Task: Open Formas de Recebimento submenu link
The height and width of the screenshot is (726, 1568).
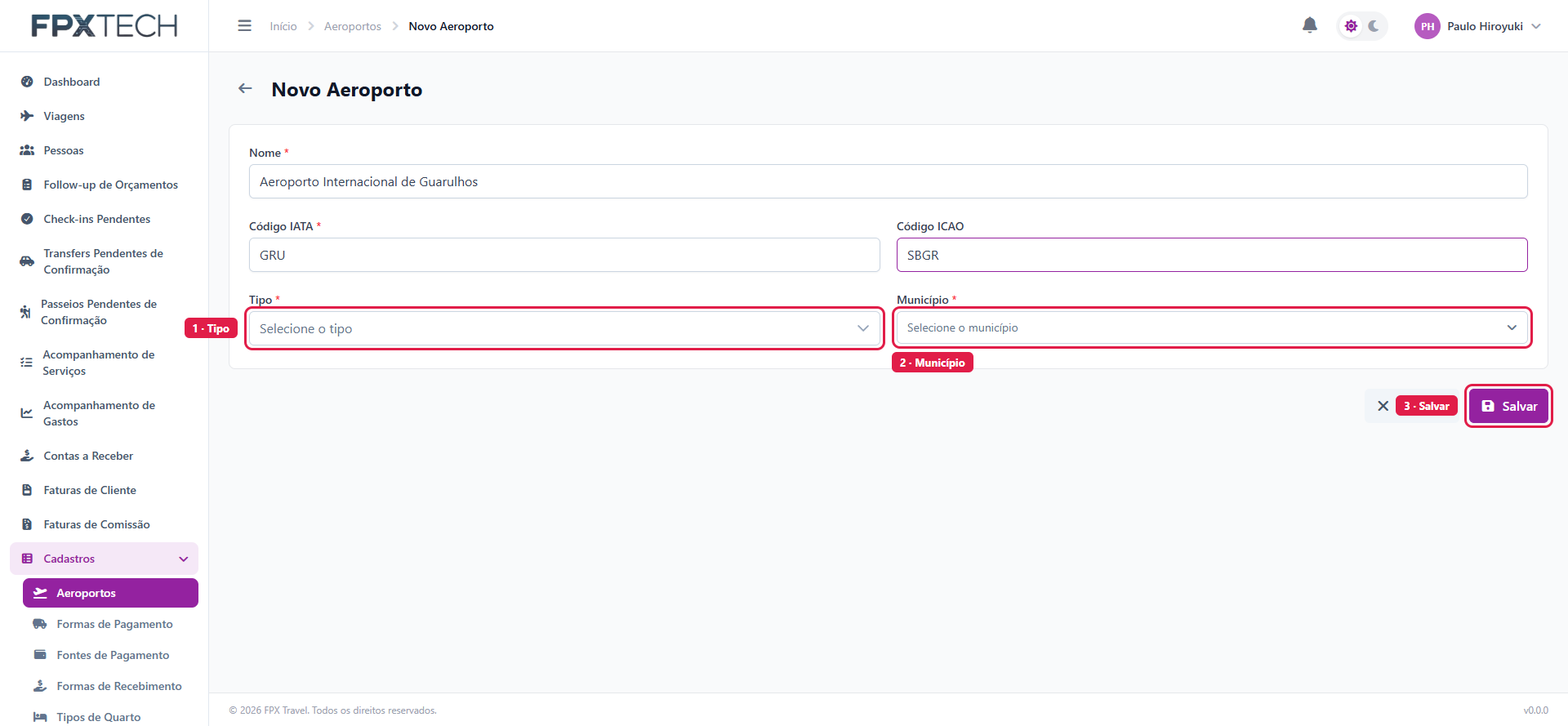Action: pos(110,686)
